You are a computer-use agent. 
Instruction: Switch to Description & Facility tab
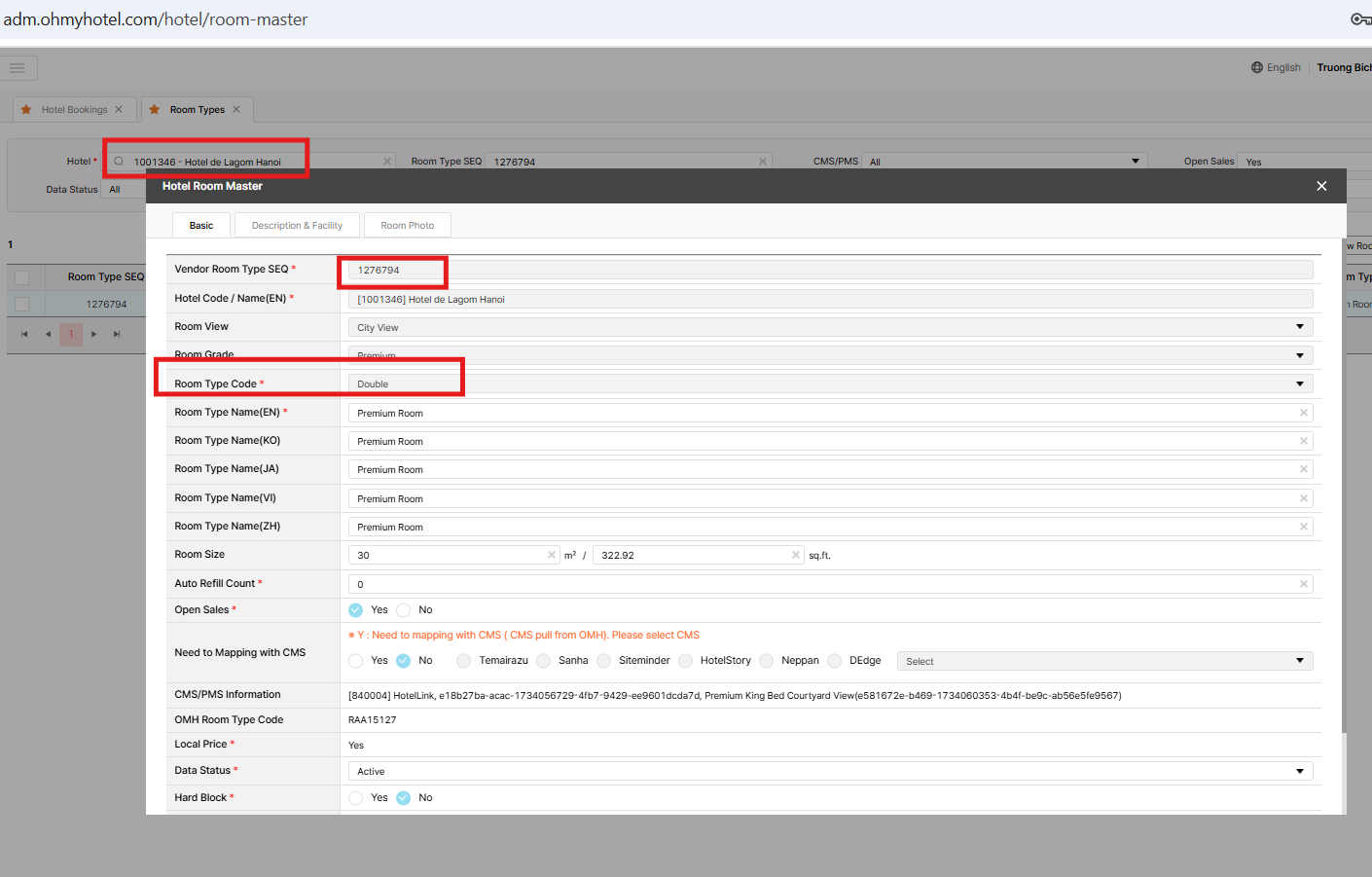(x=297, y=226)
